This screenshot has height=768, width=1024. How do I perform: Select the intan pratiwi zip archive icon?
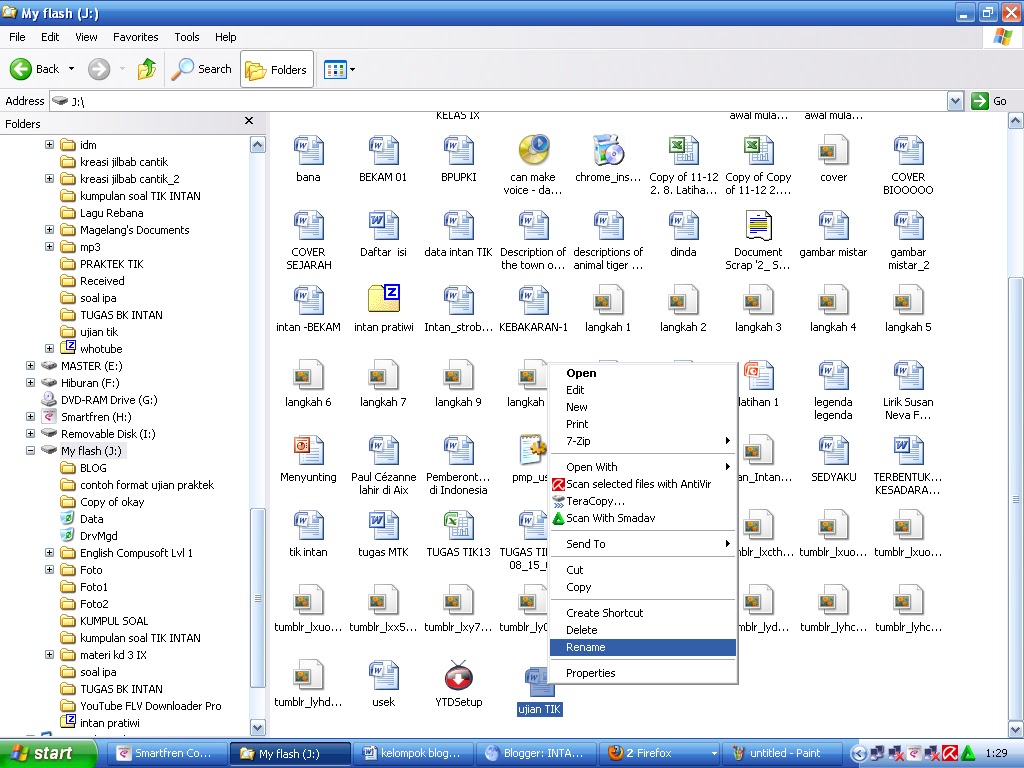click(x=383, y=300)
